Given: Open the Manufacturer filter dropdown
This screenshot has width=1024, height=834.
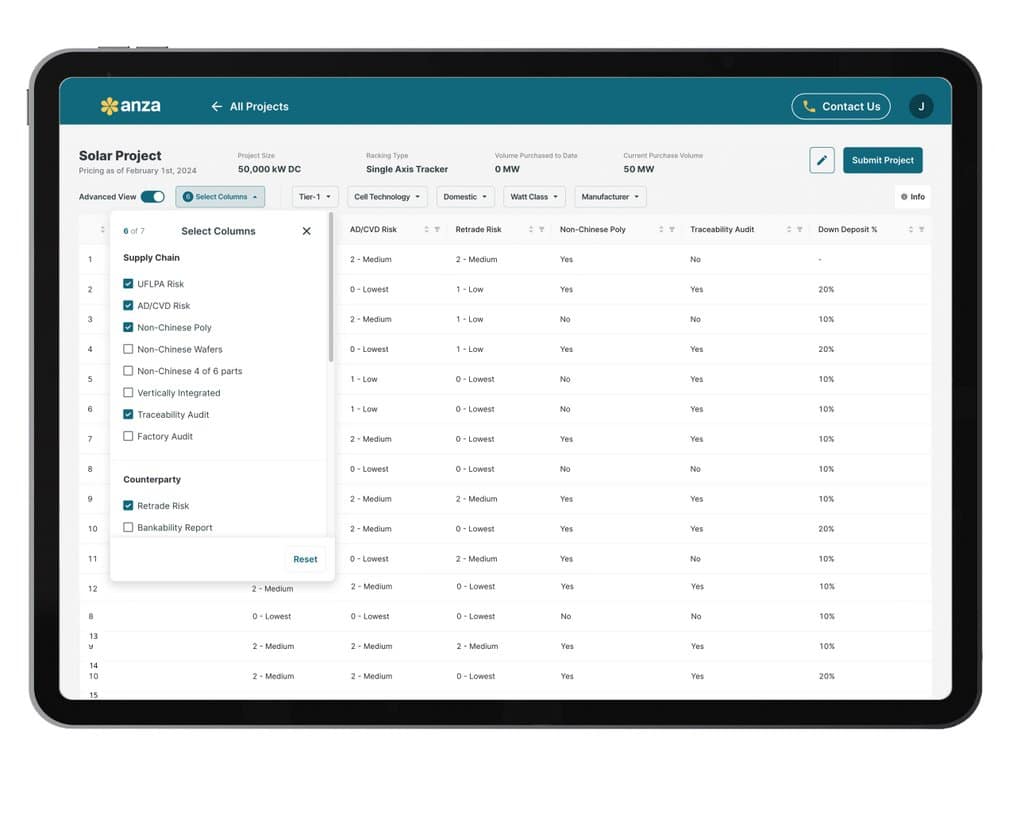Looking at the screenshot, I should pos(610,197).
